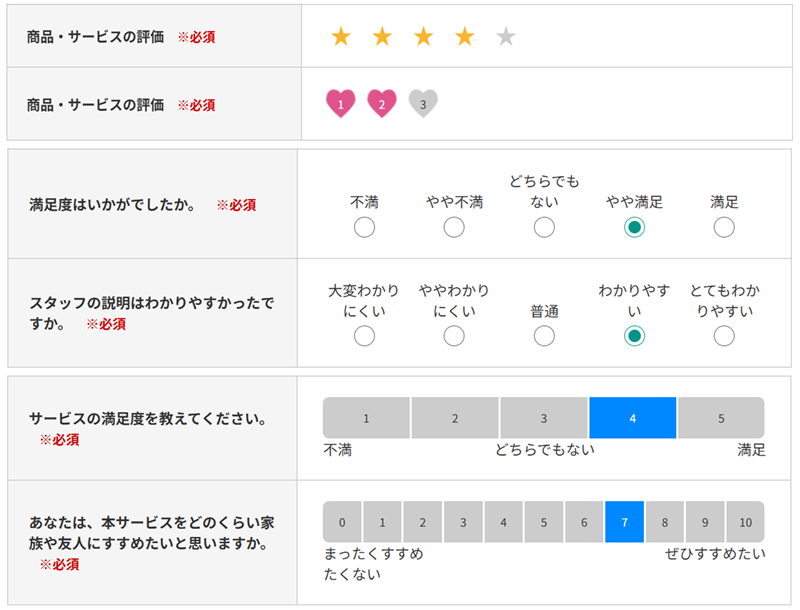Click the pink heart numbered 2
This screenshot has height=610, width=800.
382,104
